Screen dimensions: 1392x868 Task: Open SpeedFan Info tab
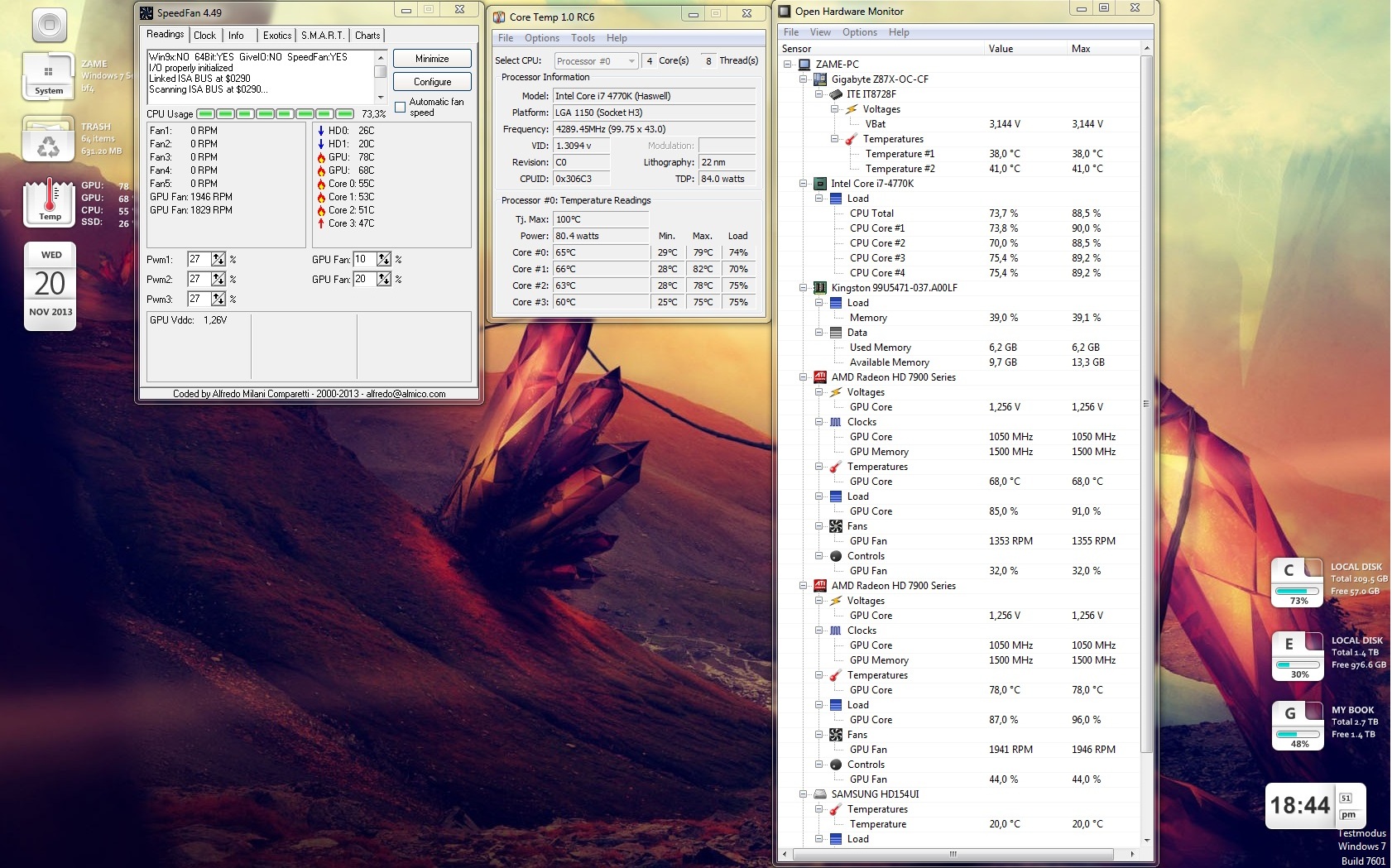point(236,36)
